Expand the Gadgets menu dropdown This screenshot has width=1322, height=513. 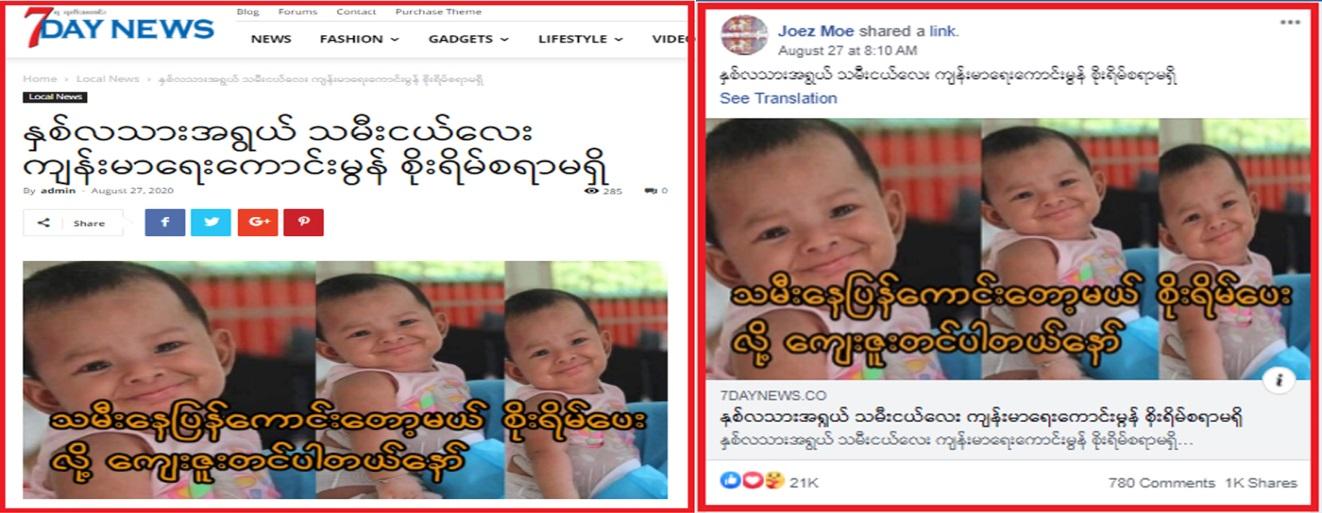[468, 39]
